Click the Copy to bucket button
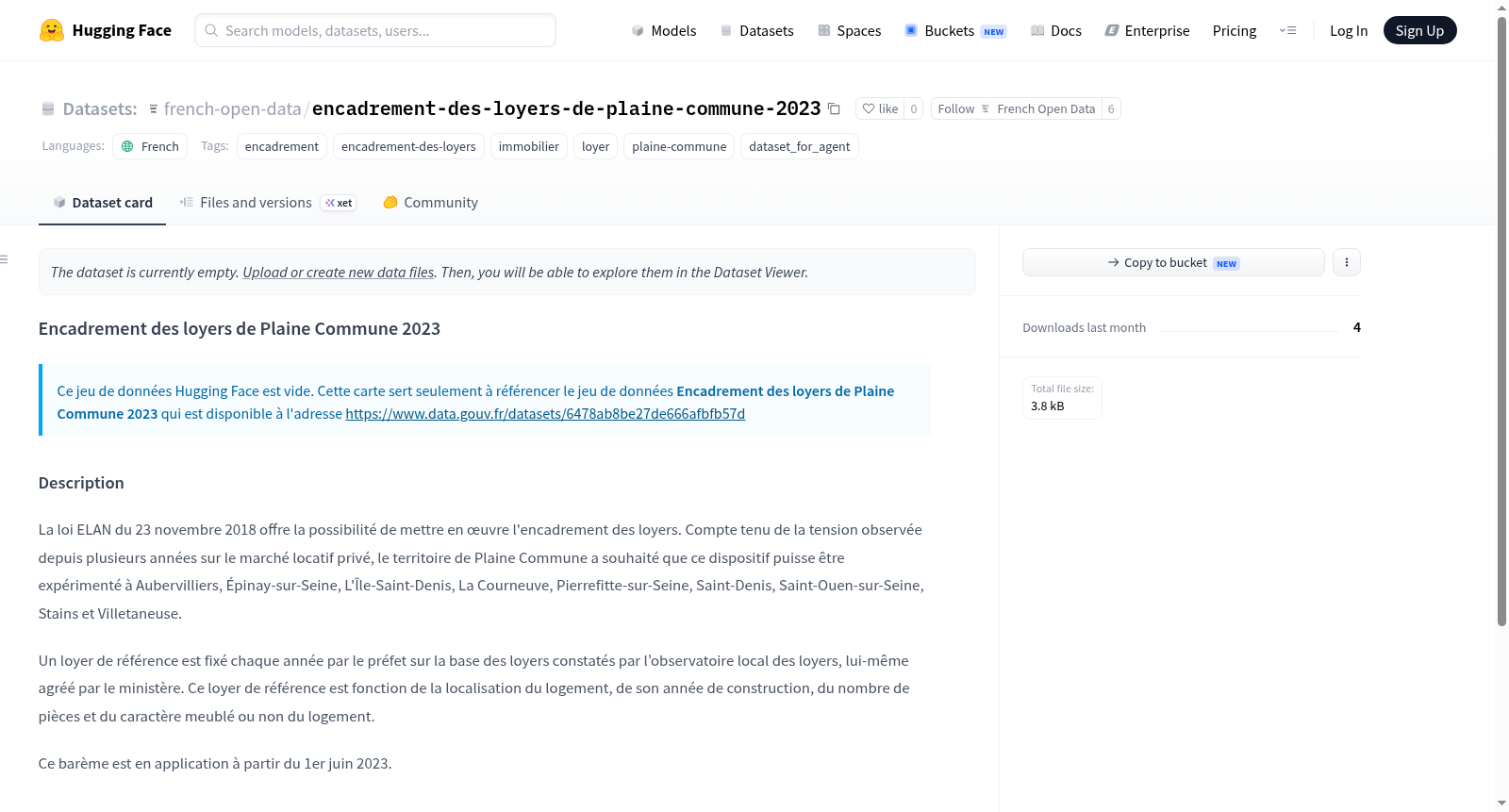The height and width of the screenshot is (812, 1509). tap(1173, 262)
